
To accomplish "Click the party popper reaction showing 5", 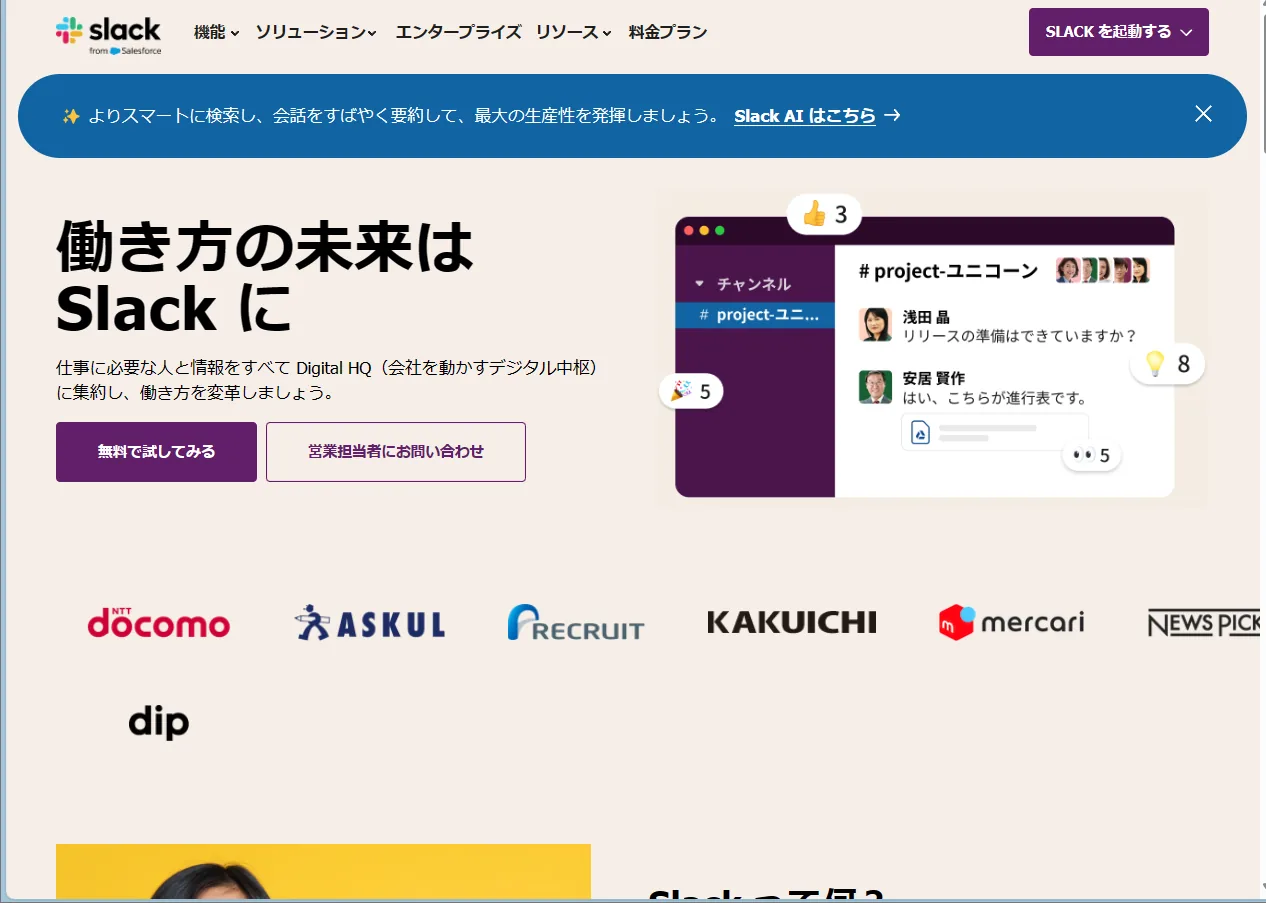I will coord(690,391).
